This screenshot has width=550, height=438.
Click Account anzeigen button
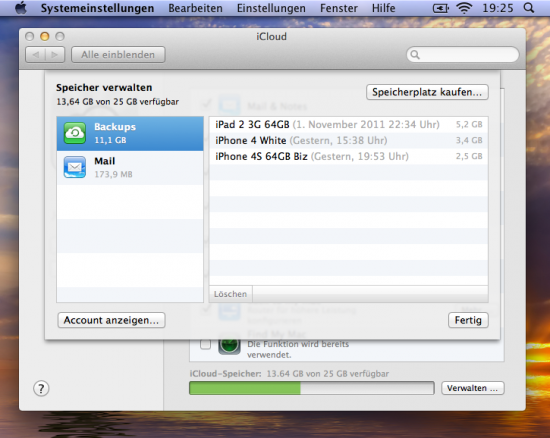tap(111, 320)
